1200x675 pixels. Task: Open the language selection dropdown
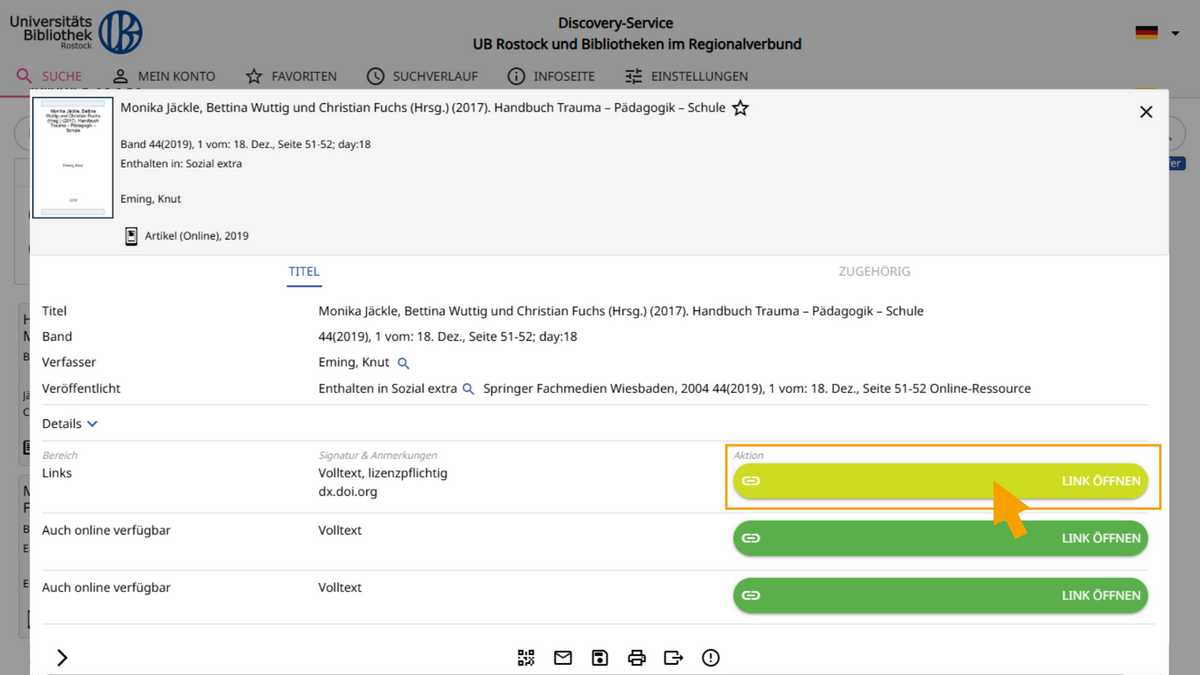1157,33
